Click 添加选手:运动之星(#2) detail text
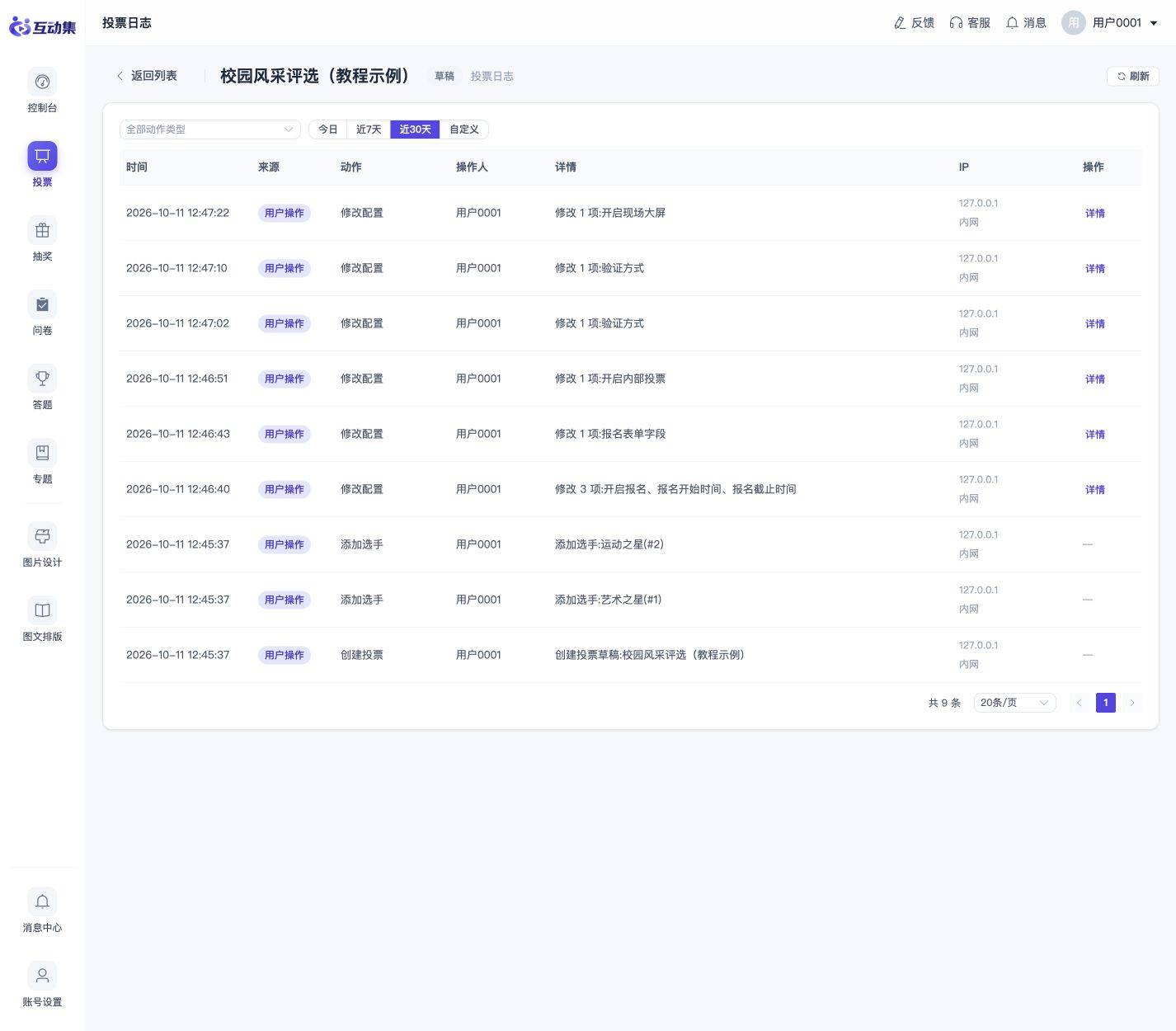 click(x=609, y=544)
